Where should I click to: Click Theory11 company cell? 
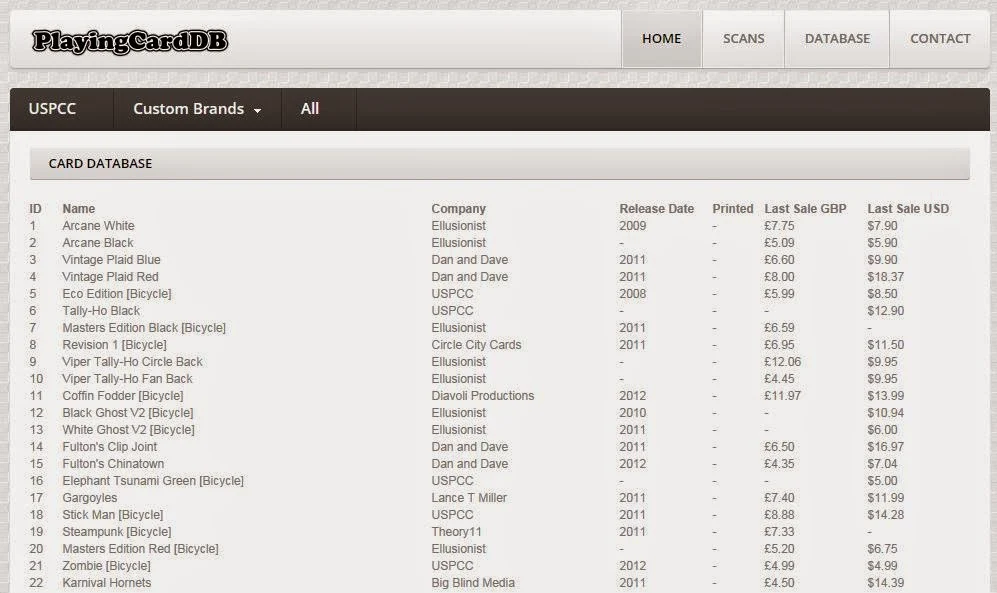[457, 532]
